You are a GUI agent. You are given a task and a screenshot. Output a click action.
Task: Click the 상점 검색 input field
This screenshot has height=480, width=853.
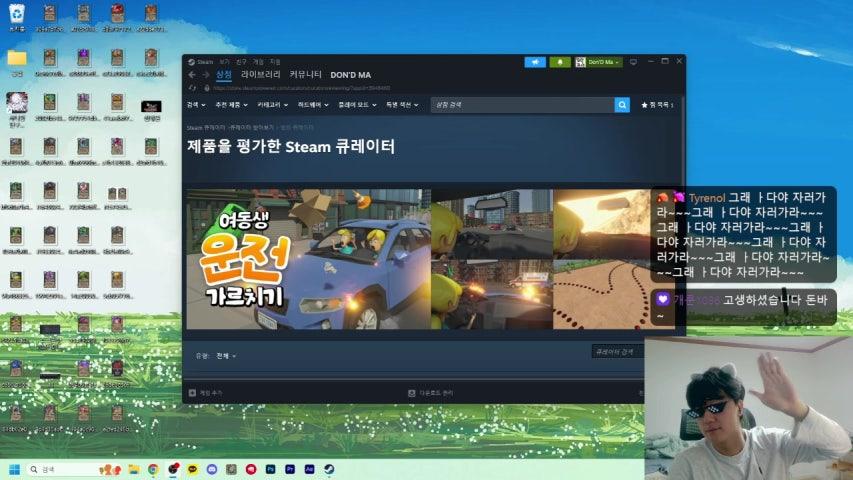point(522,105)
